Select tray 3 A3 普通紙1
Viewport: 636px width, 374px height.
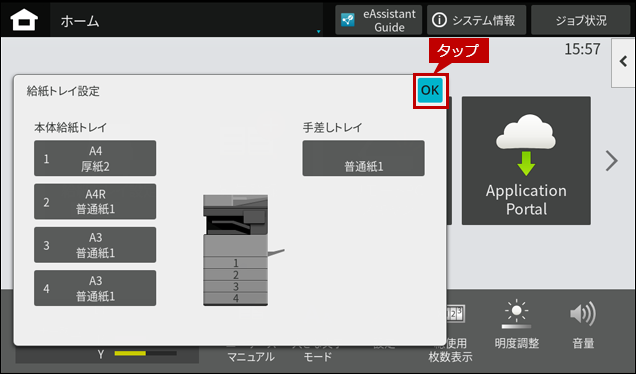click(x=95, y=245)
